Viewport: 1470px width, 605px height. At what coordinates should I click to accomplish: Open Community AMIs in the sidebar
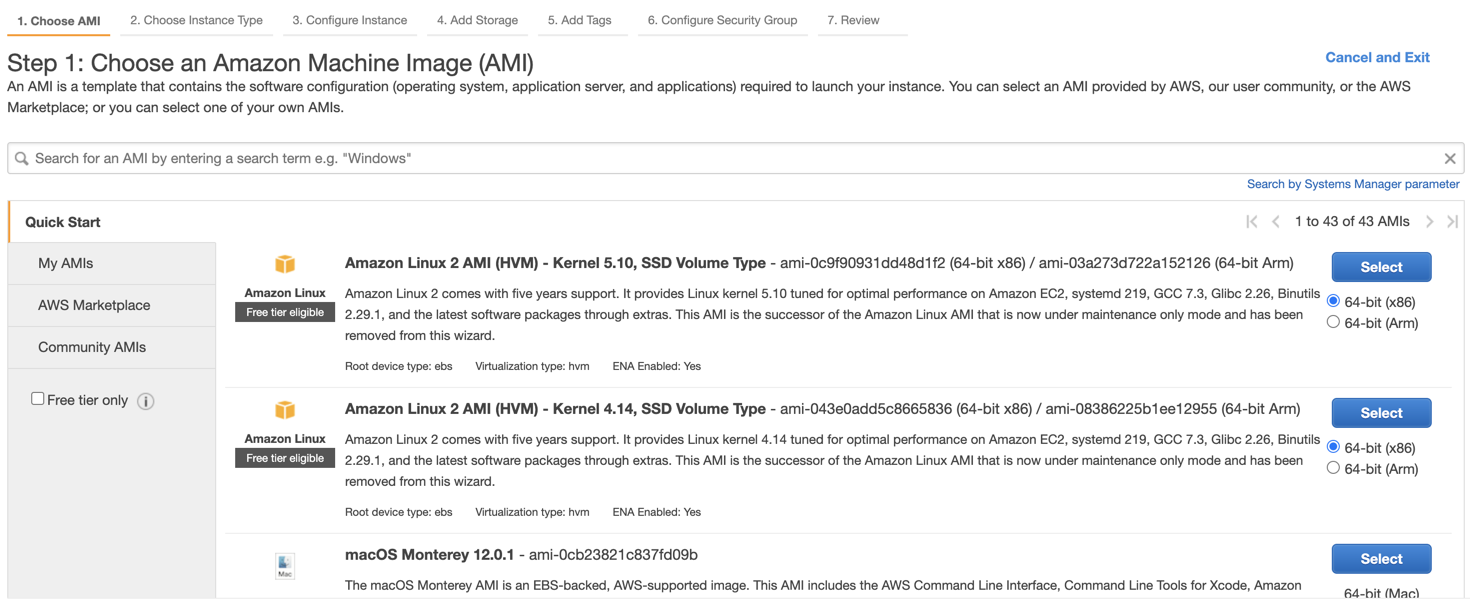(112, 347)
